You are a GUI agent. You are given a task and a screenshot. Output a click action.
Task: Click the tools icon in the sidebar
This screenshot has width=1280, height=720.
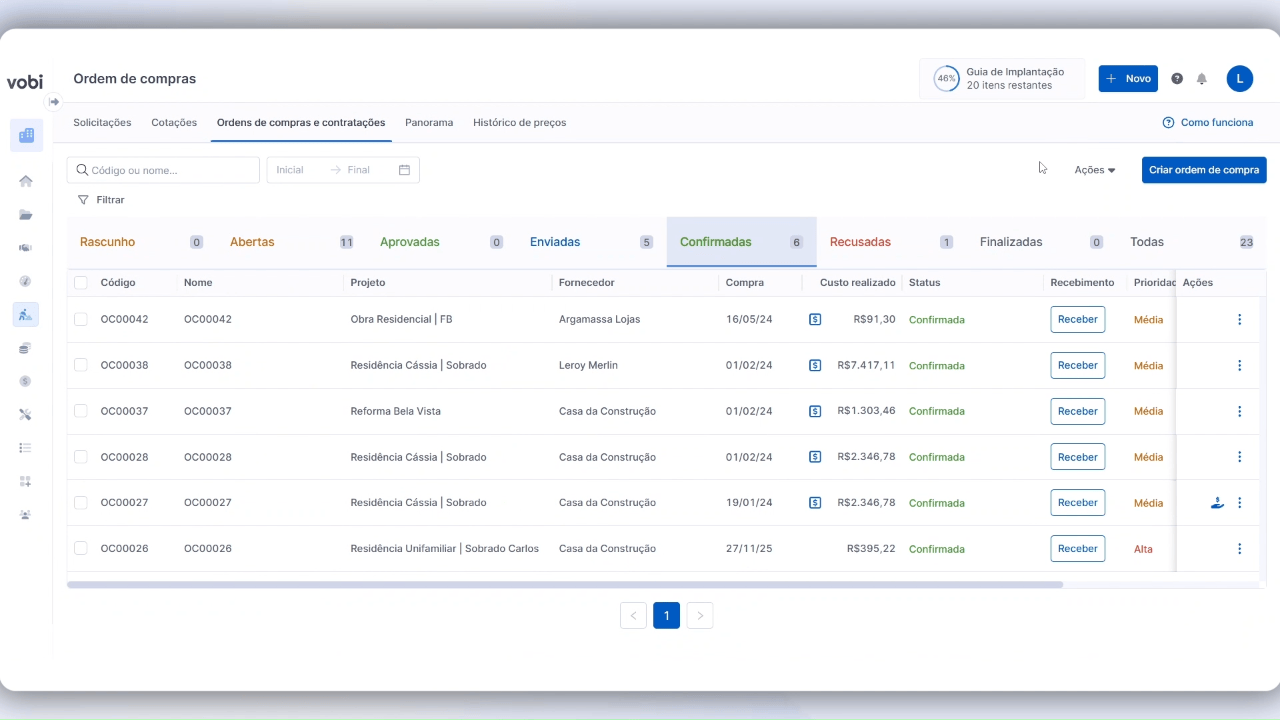[x=26, y=414]
